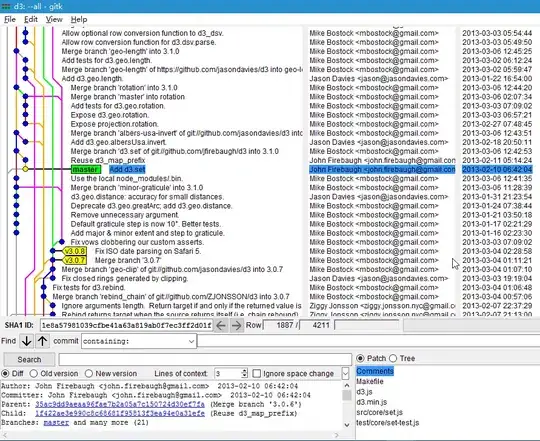Screen dimensions: 540x441
Task: Click the Search button
Action: coord(29,359)
